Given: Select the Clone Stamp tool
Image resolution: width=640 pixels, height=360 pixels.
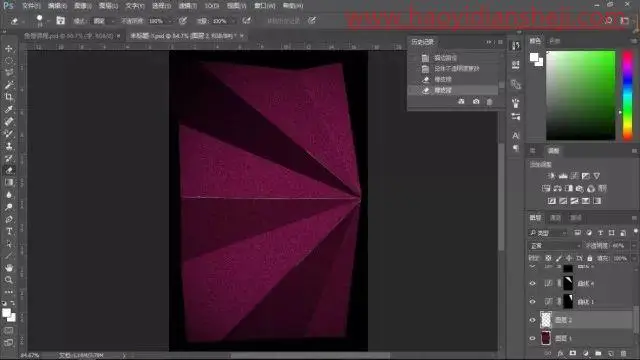Looking at the screenshot, I should 9,146.
